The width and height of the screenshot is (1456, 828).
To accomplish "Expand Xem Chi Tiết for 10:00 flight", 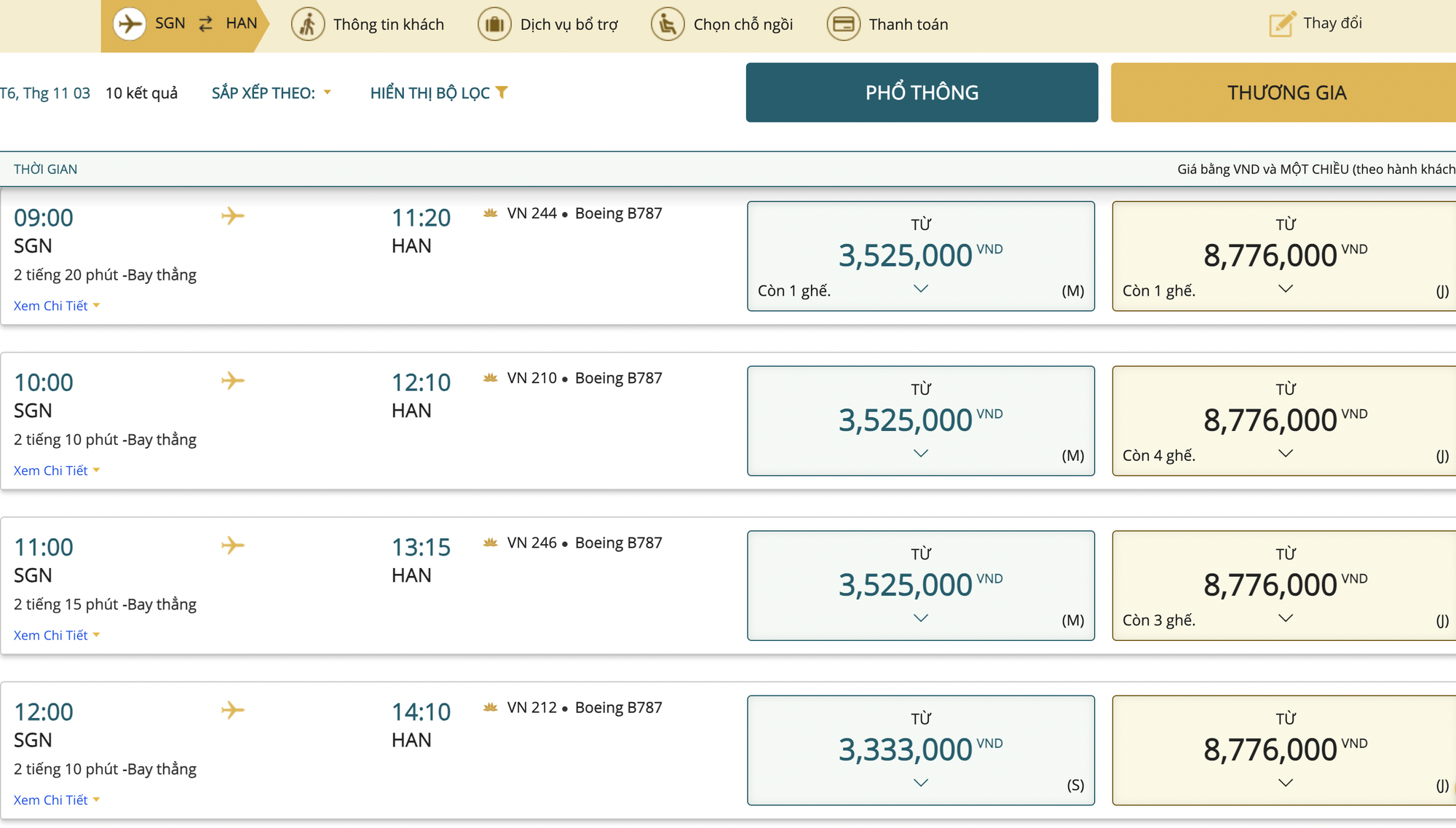I will tap(57, 470).
